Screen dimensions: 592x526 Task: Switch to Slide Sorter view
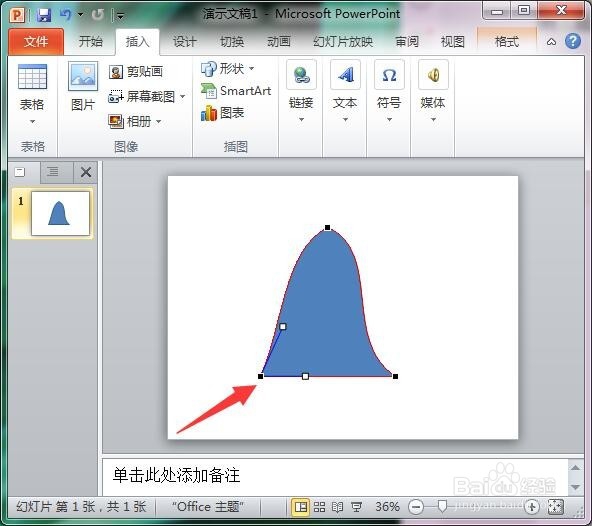coord(319,507)
